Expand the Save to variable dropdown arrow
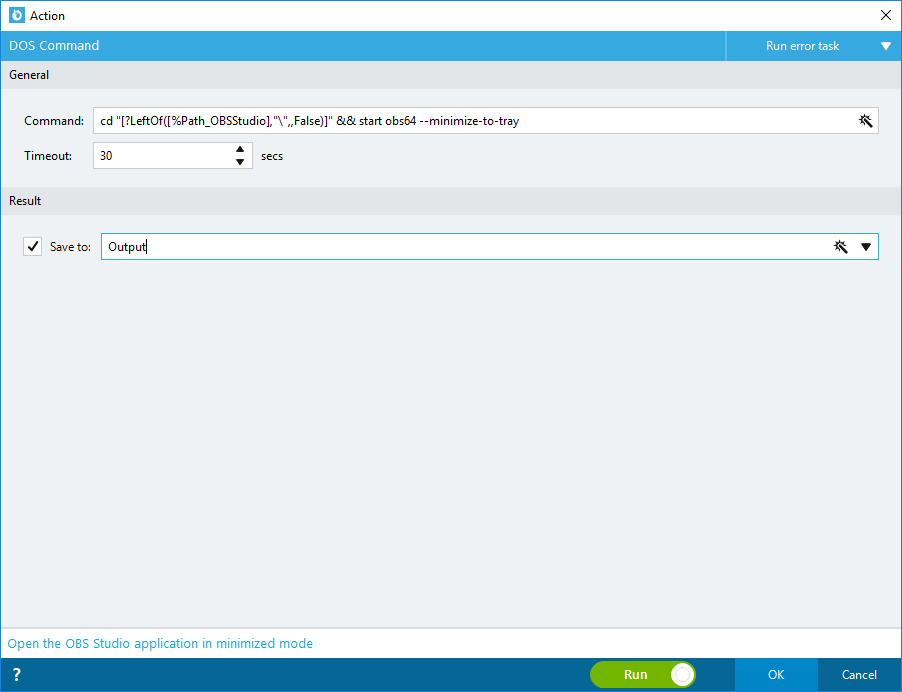 point(866,247)
